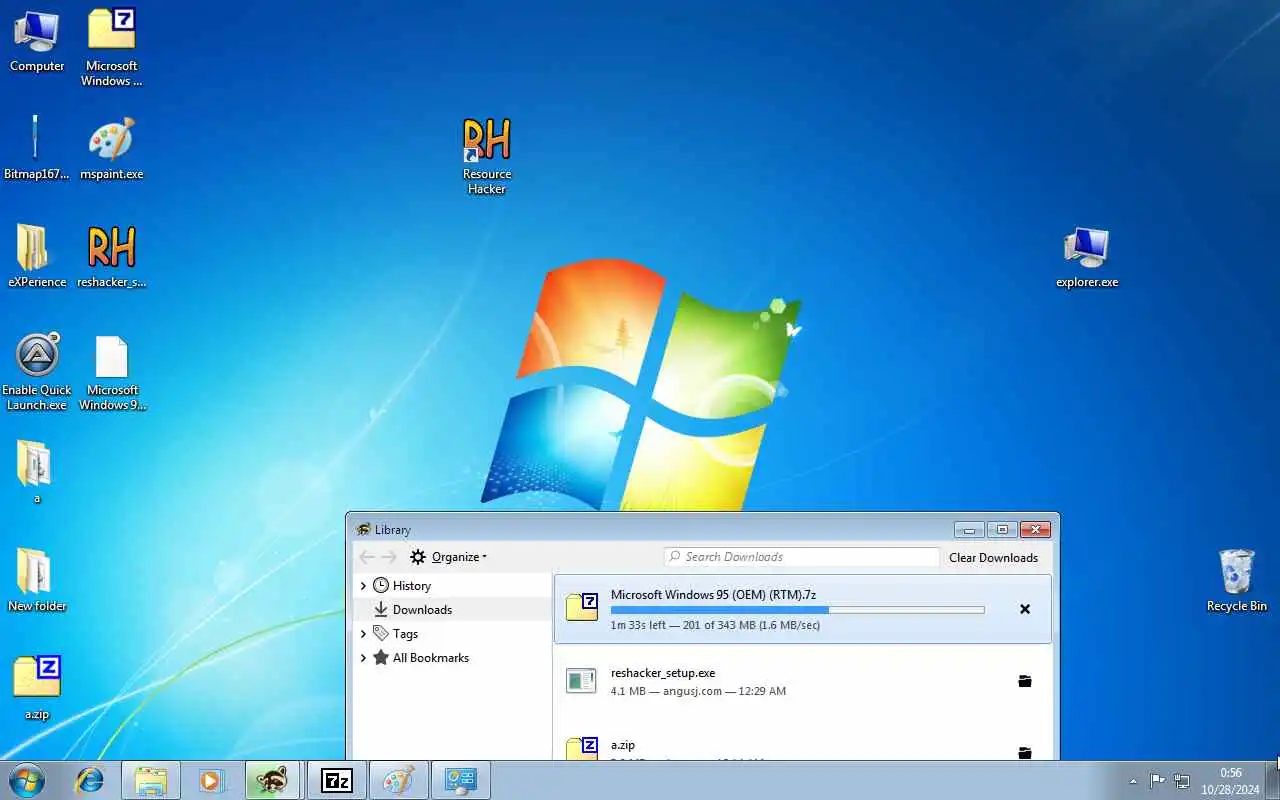Open Windows Explorer from the taskbar
Screen dimensions: 1280x800
click(x=151, y=780)
